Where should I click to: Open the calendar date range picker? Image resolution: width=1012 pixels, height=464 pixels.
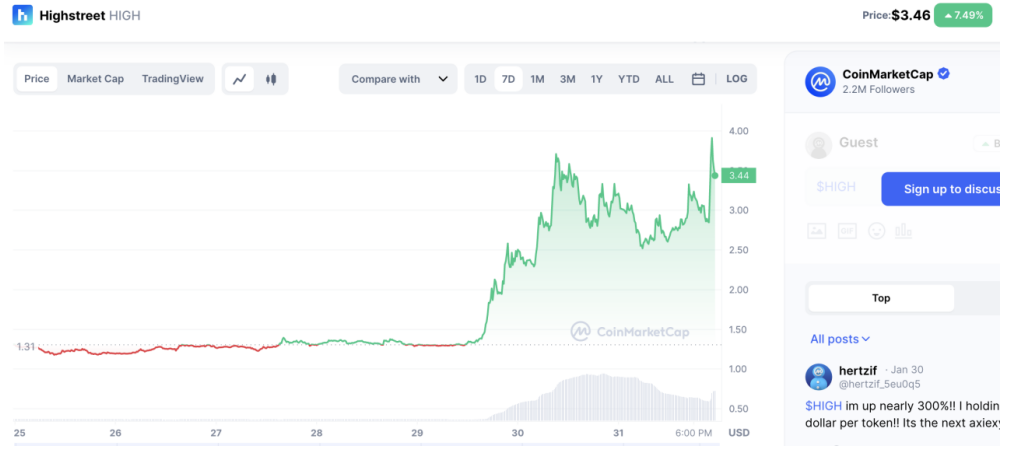click(x=698, y=79)
